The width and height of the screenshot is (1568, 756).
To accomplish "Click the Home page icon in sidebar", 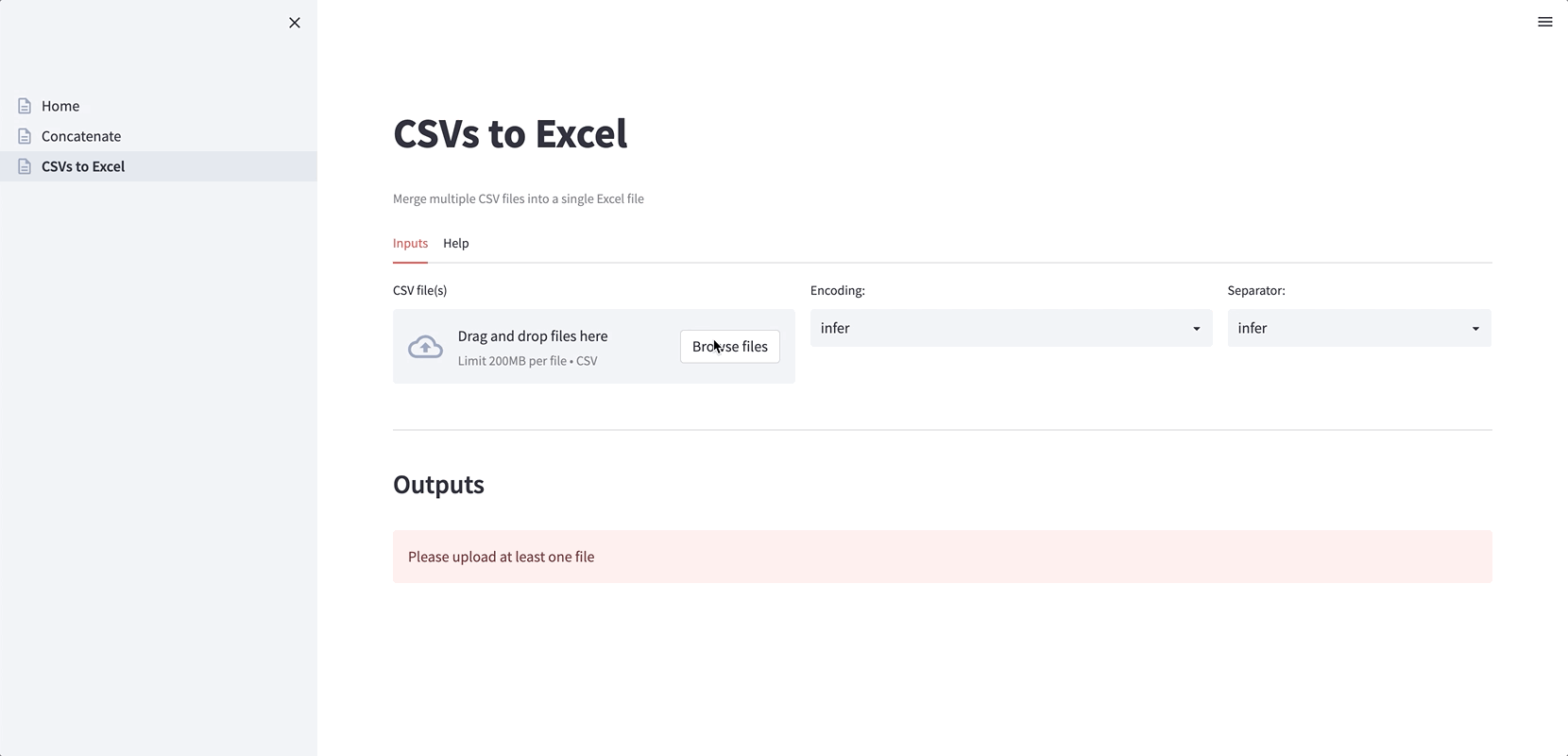I will click(x=22, y=106).
